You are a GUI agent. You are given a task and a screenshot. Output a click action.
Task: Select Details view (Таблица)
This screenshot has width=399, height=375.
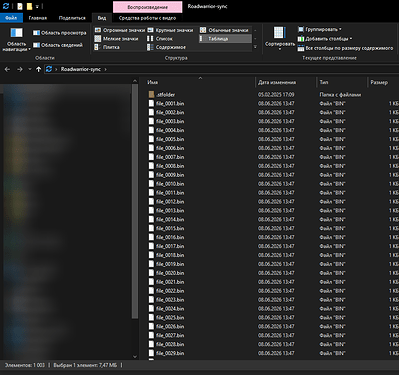[x=225, y=39]
